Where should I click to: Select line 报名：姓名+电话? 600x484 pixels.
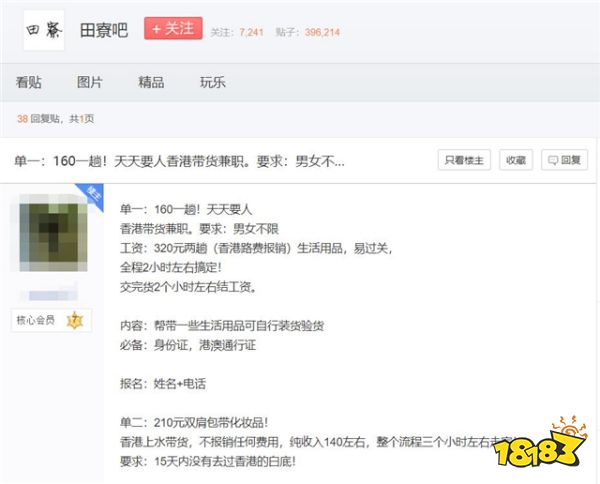[x=163, y=383]
